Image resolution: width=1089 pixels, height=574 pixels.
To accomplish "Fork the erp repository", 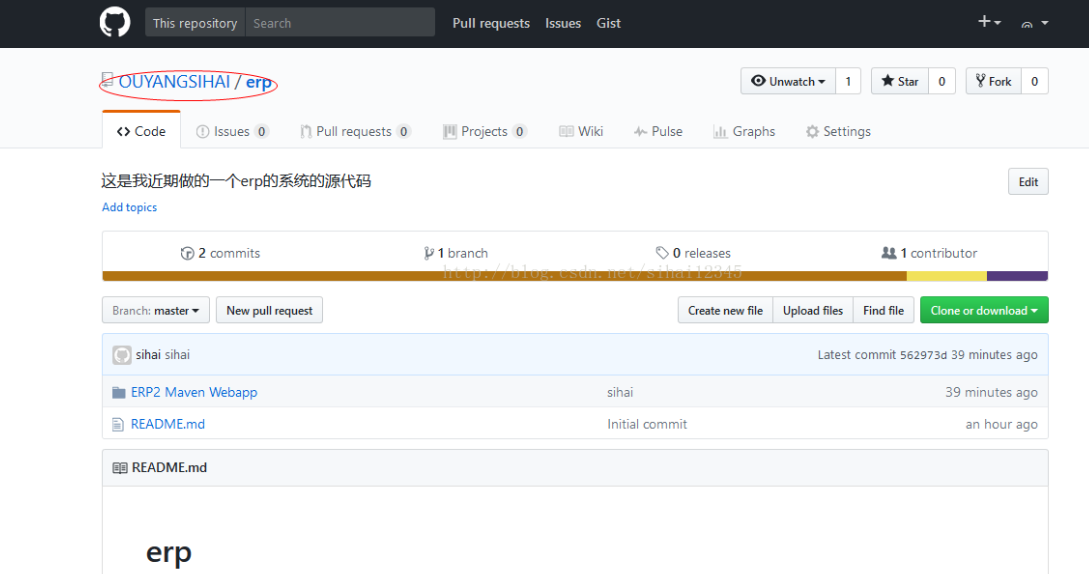I will click(993, 81).
